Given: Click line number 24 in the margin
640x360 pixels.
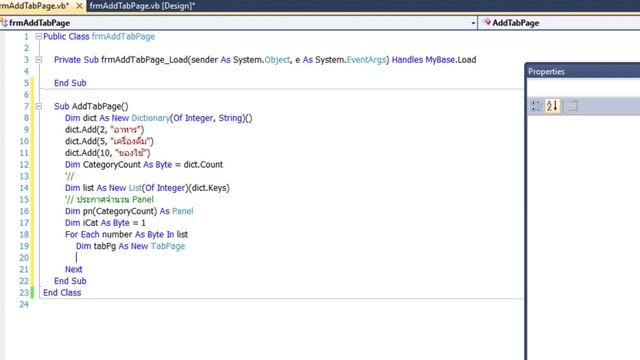Looking at the screenshot, I should coord(24,304).
